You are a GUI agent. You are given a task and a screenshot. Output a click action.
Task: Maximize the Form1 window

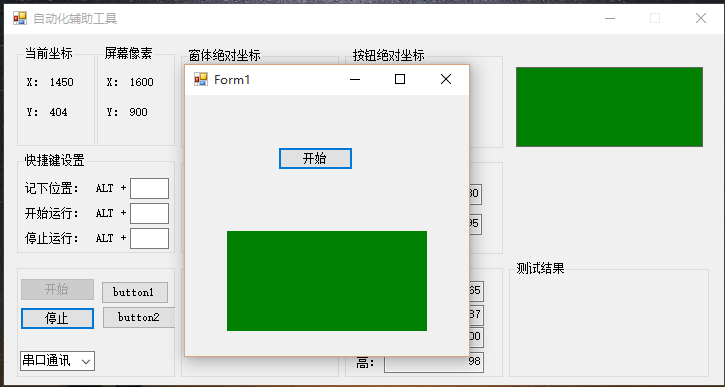400,80
